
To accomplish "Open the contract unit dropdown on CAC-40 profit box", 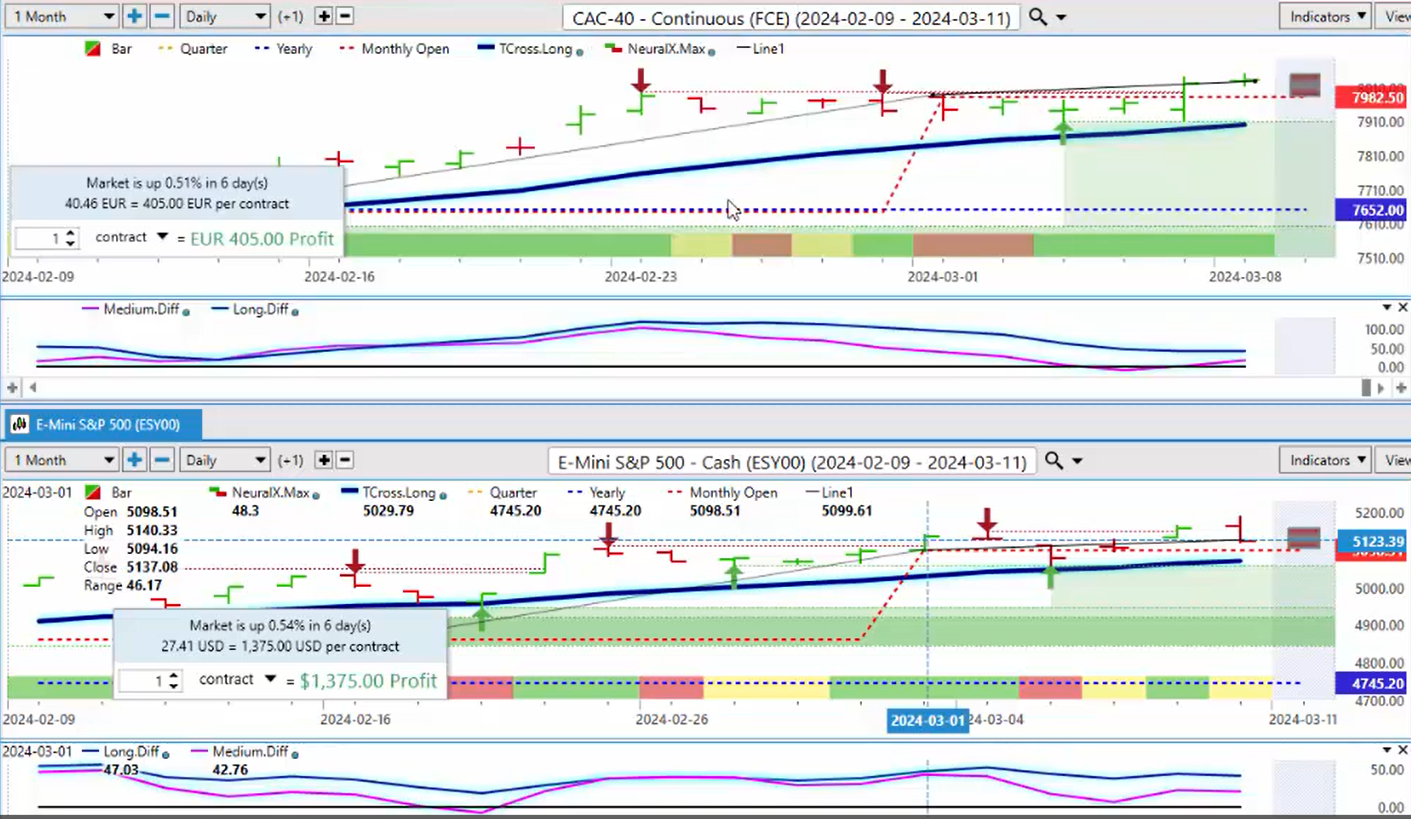I will click(162, 237).
